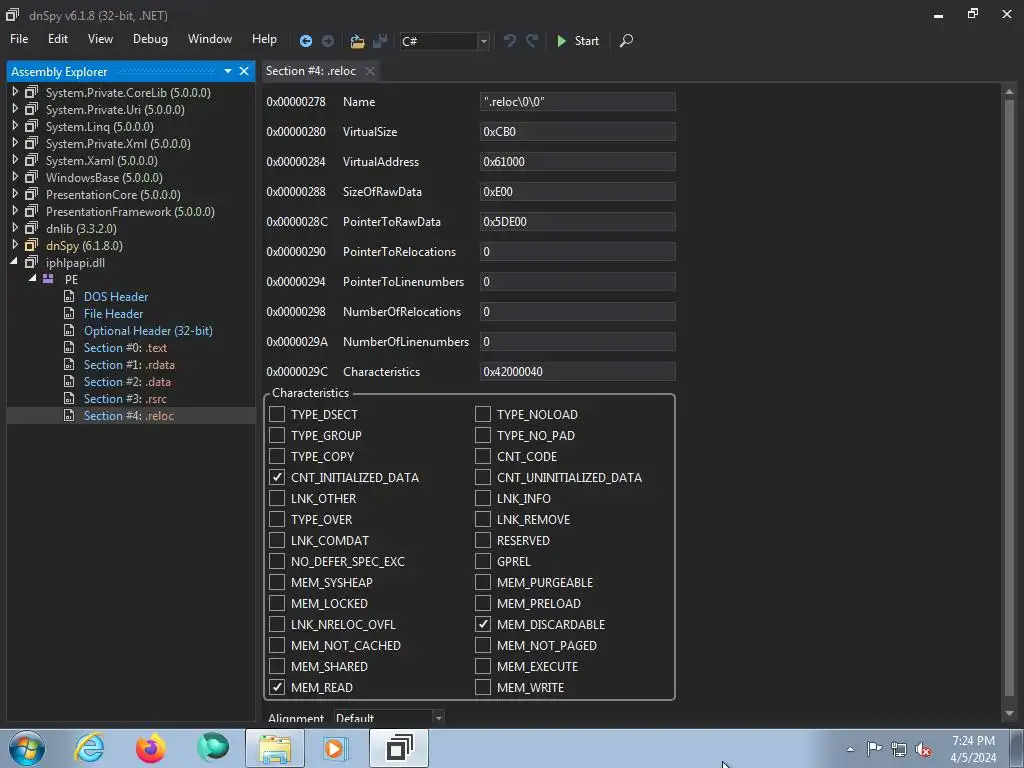Open Windows Start orb

point(27,748)
